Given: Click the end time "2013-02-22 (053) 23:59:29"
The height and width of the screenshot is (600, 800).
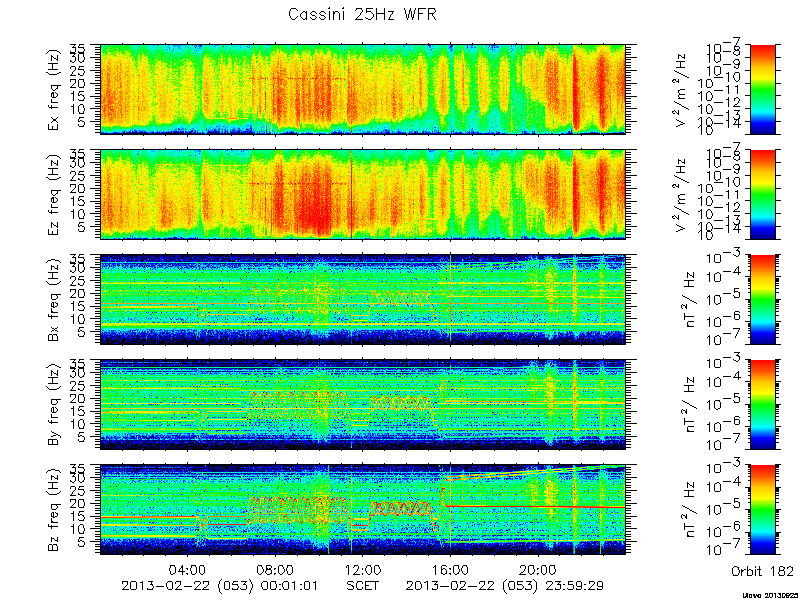Looking at the screenshot, I should pyautogui.click(x=505, y=585).
